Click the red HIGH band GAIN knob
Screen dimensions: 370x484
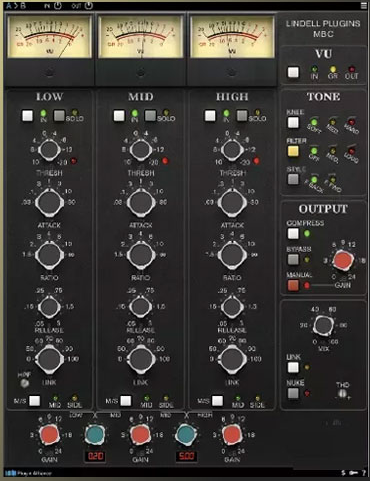[232, 435]
